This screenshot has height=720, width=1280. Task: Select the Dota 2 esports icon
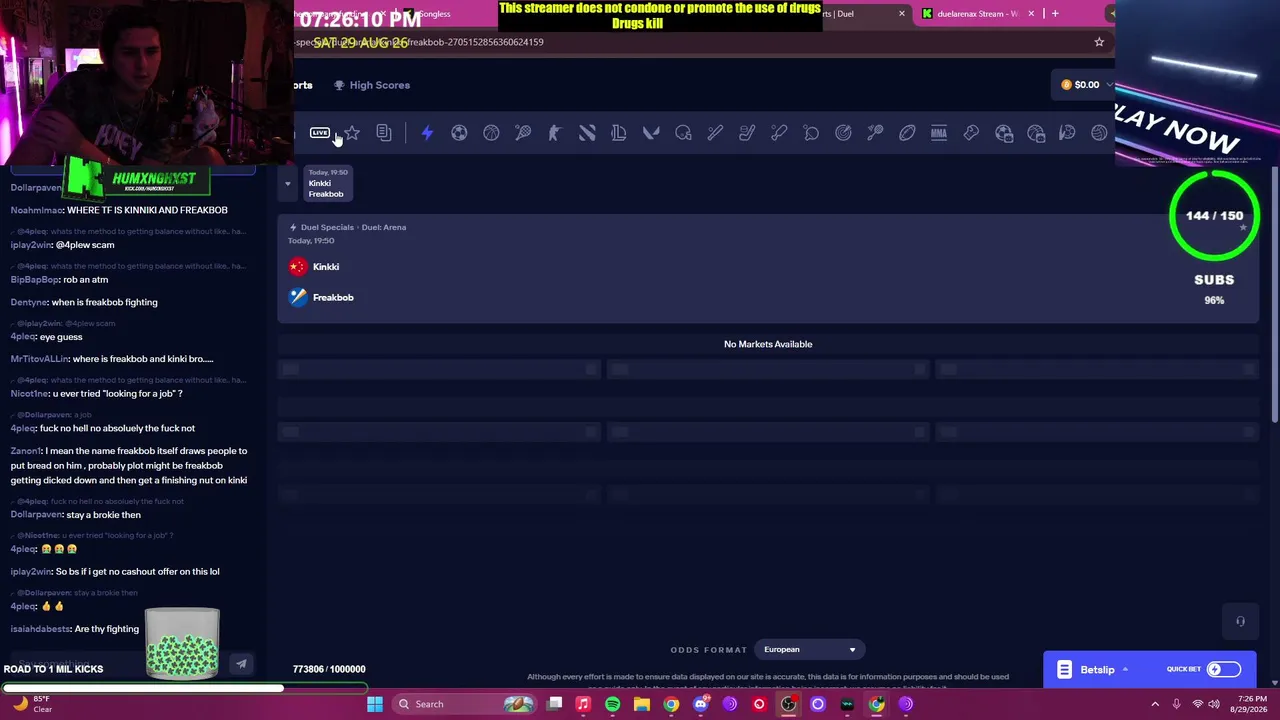(x=587, y=133)
